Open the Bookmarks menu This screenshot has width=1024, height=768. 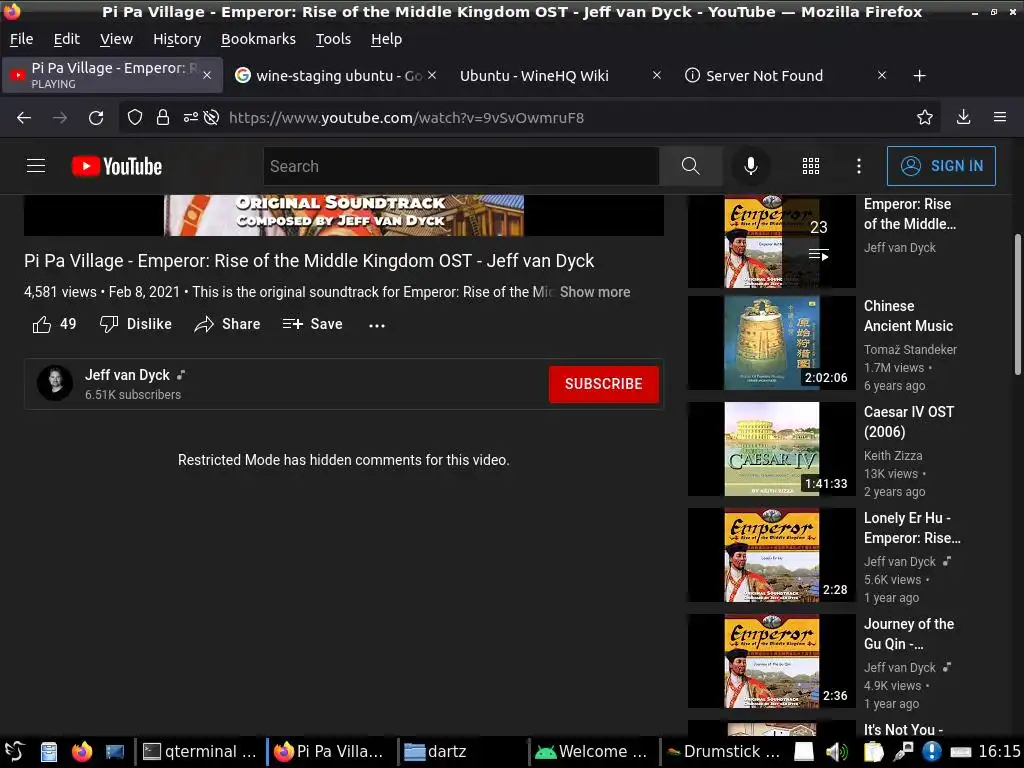pyautogui.click(x=258, y=39)
